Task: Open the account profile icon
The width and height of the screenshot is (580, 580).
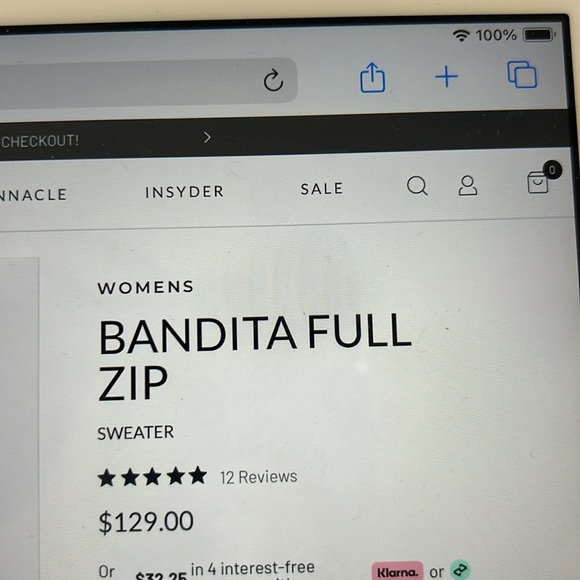Action: point(468,185)
